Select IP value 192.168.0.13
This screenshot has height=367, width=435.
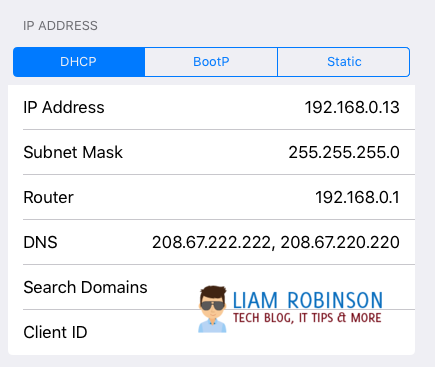pos(352,107)
